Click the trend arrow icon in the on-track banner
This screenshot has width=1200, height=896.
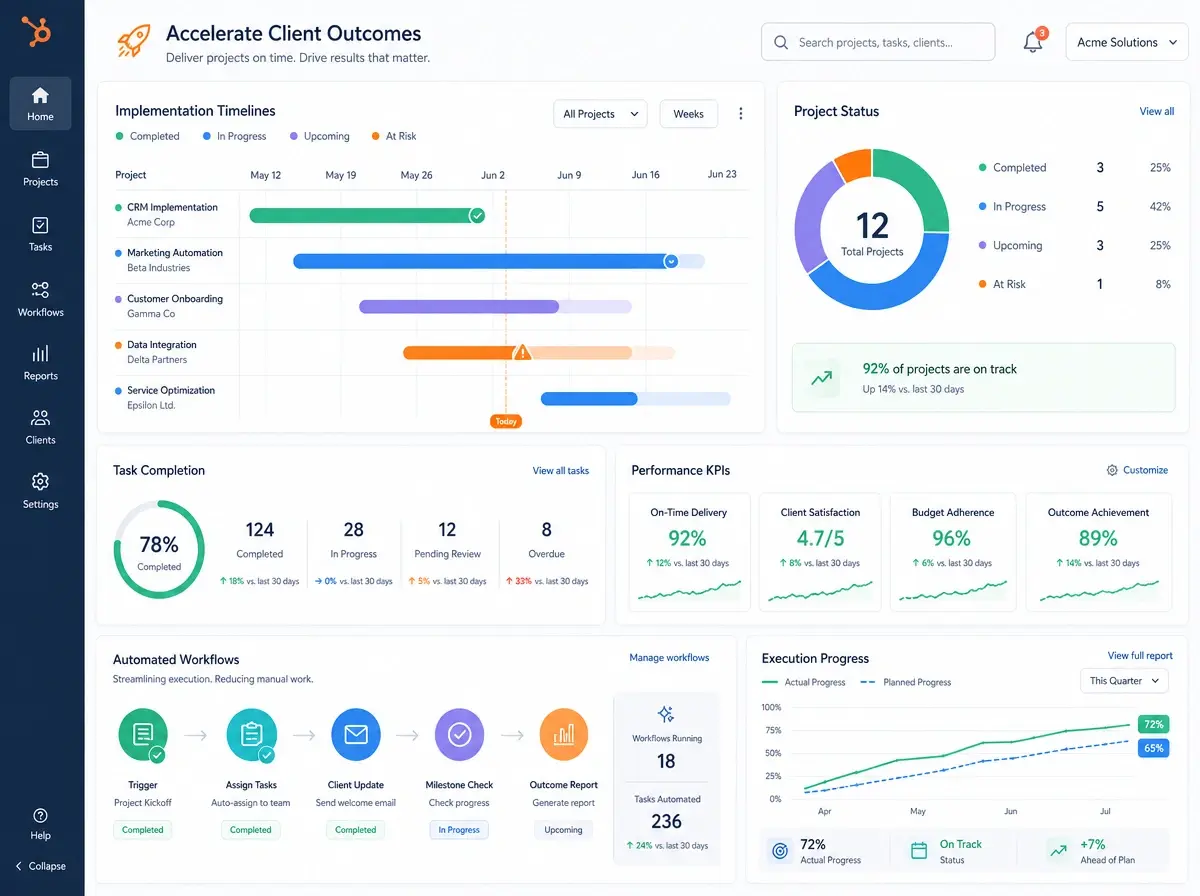tap(822, 378)
